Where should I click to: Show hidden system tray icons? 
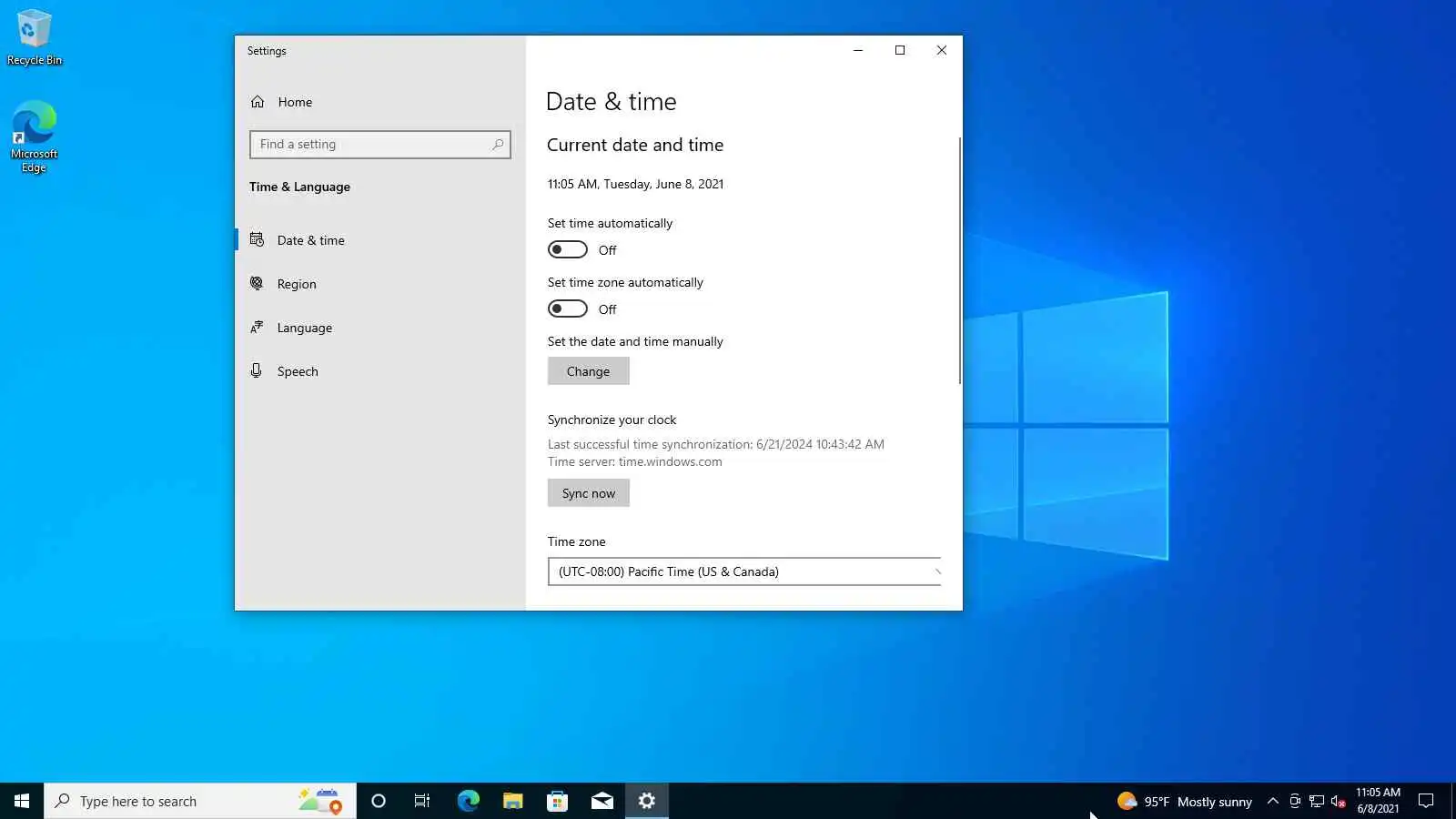[1273, 801]
